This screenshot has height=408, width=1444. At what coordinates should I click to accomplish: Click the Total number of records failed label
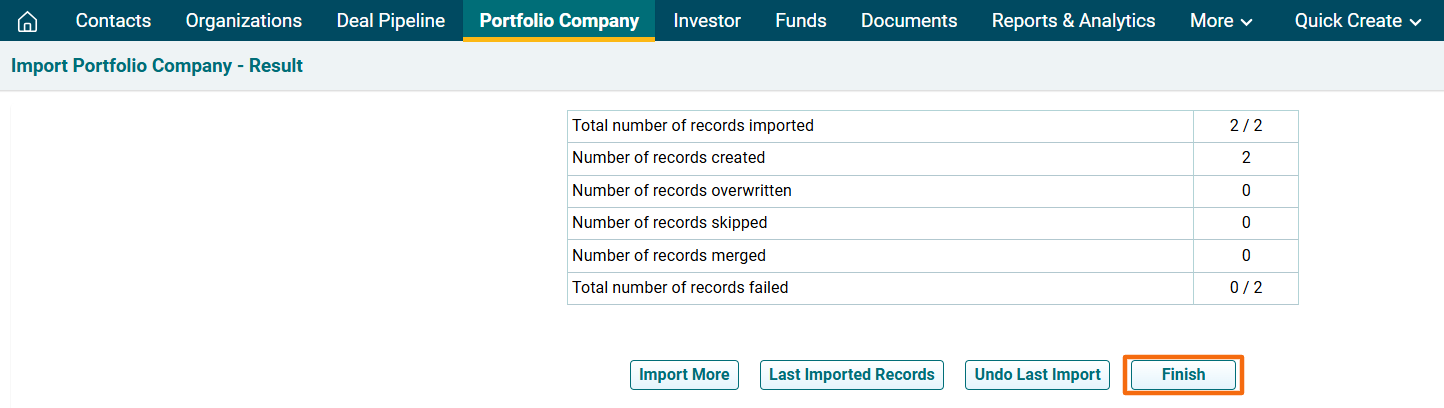point(680,288)
